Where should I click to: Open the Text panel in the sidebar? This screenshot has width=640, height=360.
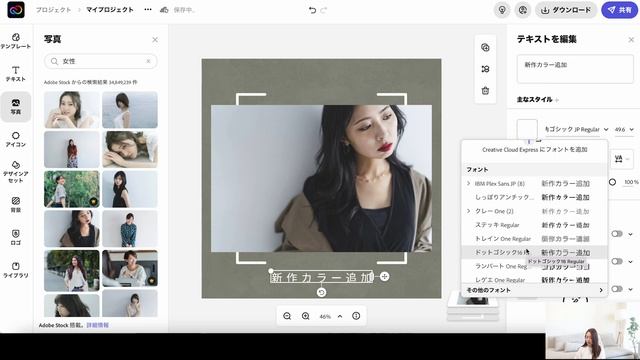point(16,74)
